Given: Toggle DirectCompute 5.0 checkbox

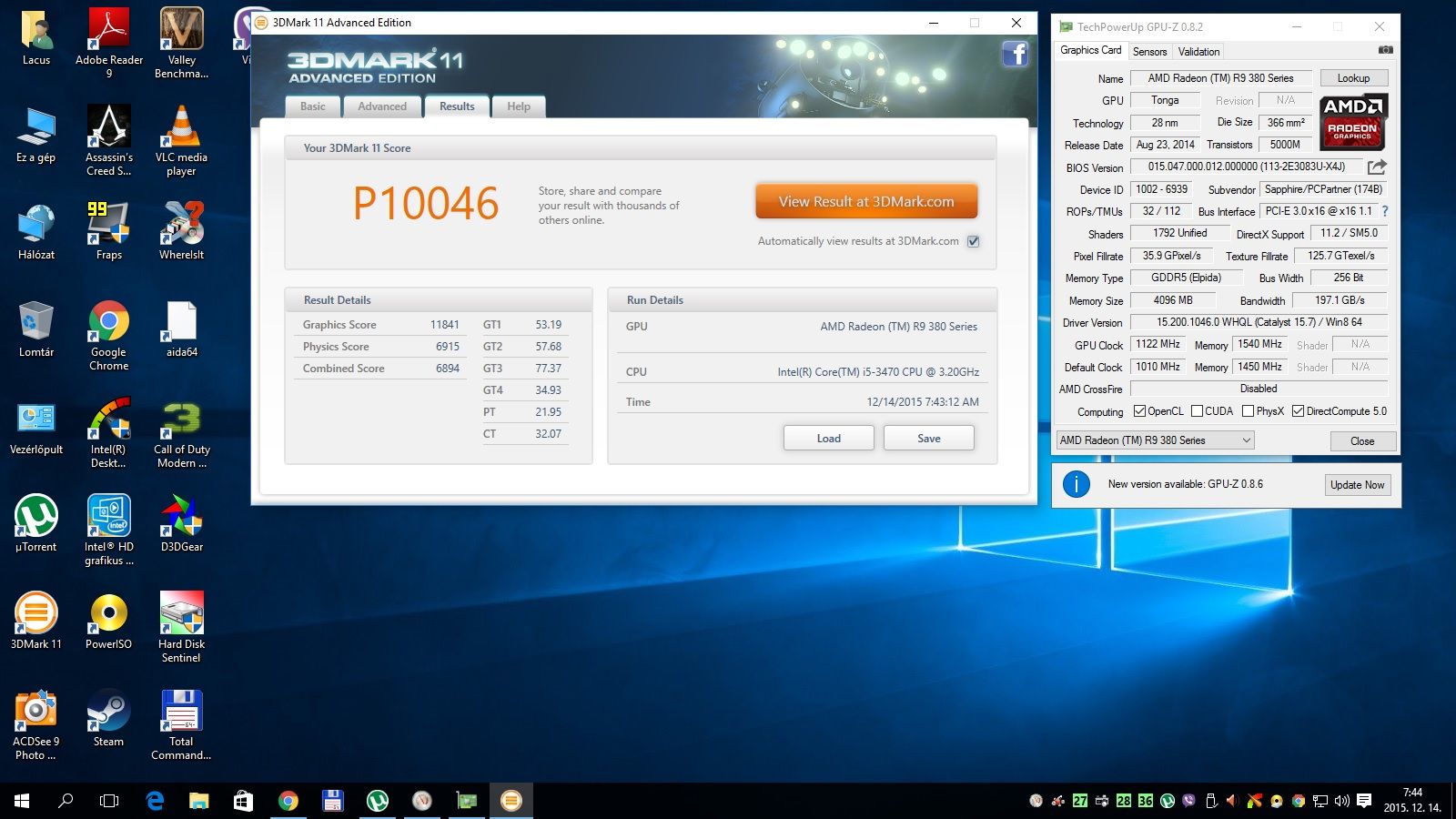Looking at the screenshot, I should (x=1298, y=411).
